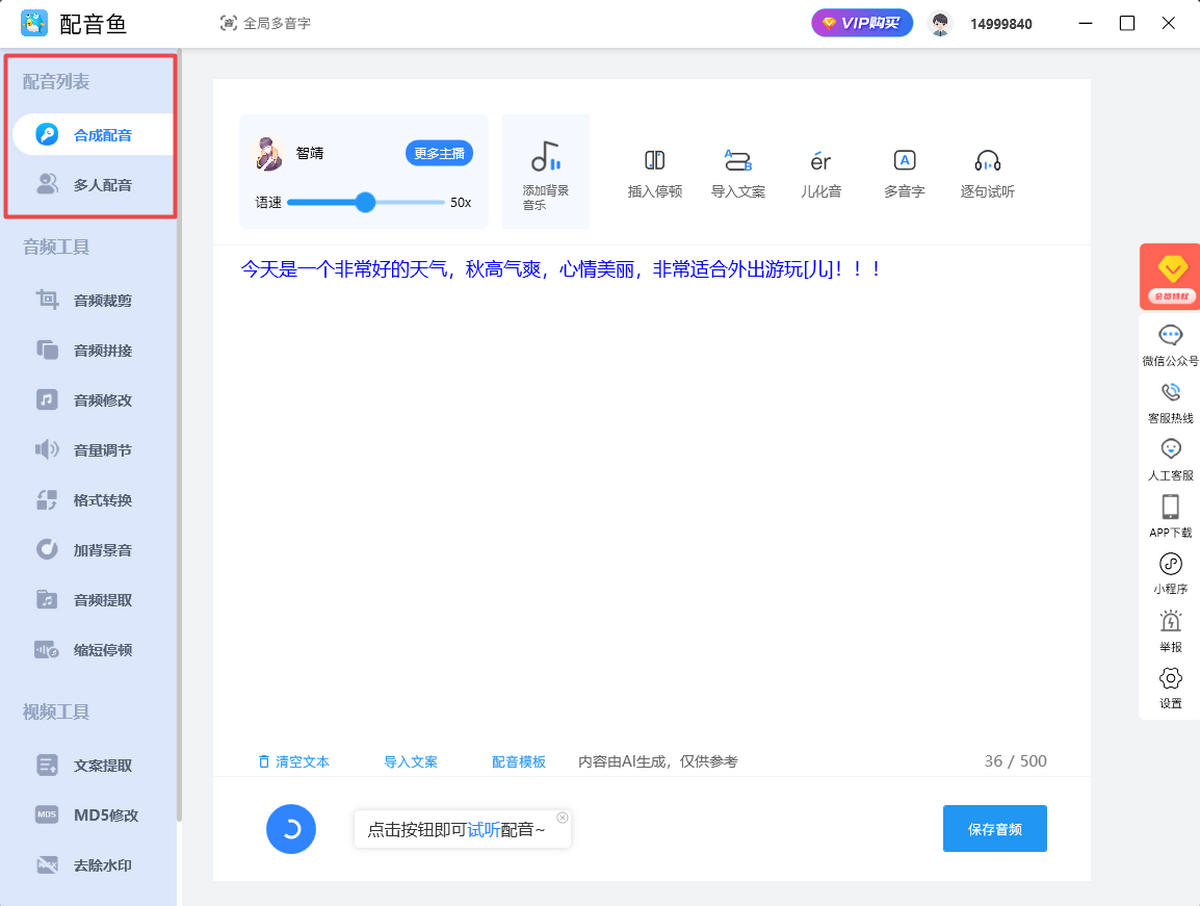Click the 小程序 icon
The height and width of the screenshot is (906, 1200).
(x=1170, y=564)
